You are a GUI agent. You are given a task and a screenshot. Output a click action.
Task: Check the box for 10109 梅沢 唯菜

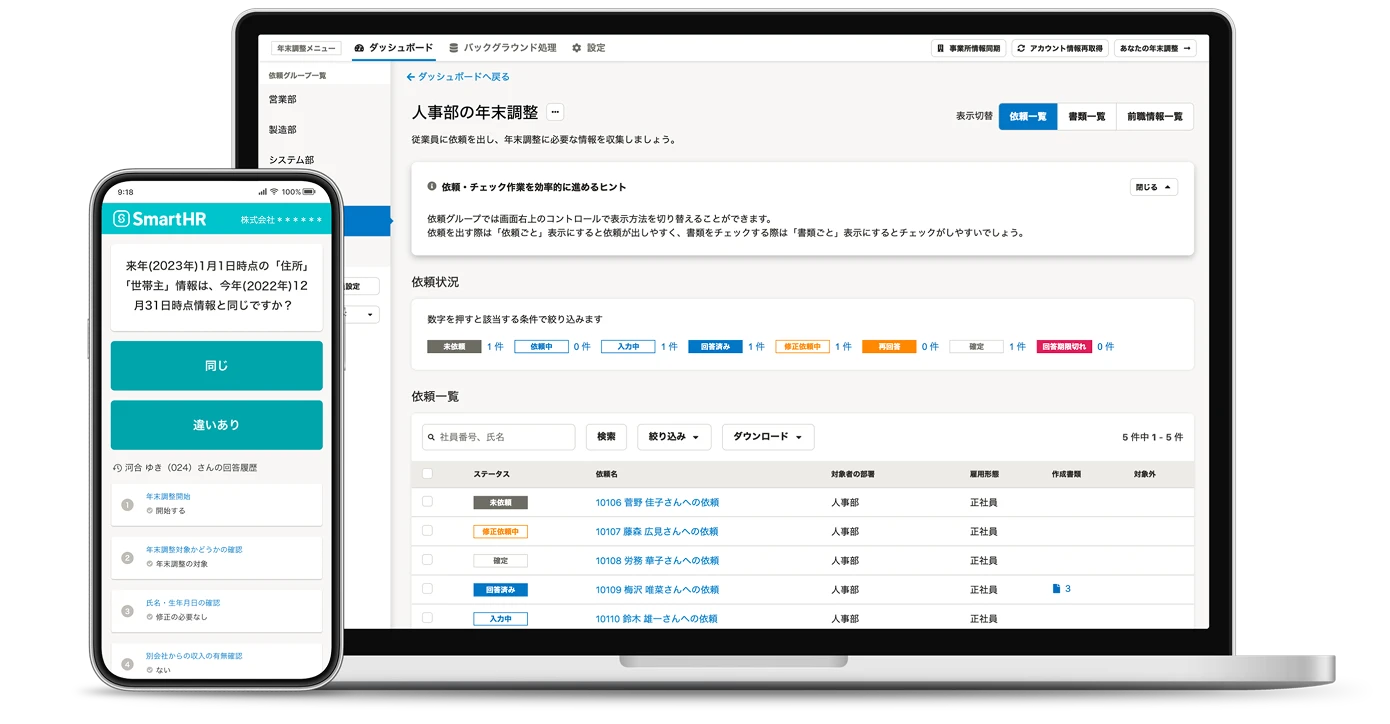click(x=427, y=589)
